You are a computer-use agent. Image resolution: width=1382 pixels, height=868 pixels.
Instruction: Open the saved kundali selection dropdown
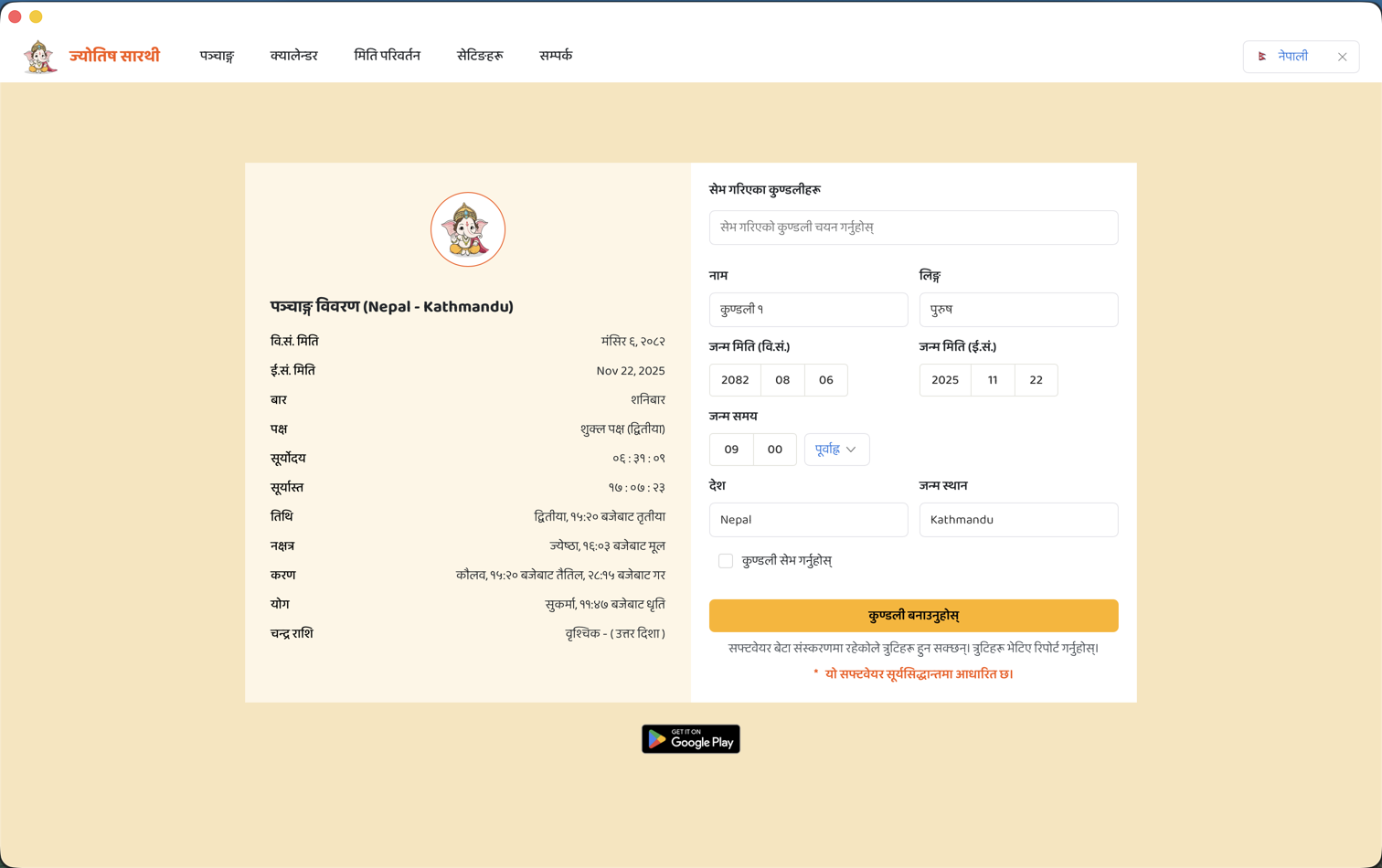coord(913,228)
